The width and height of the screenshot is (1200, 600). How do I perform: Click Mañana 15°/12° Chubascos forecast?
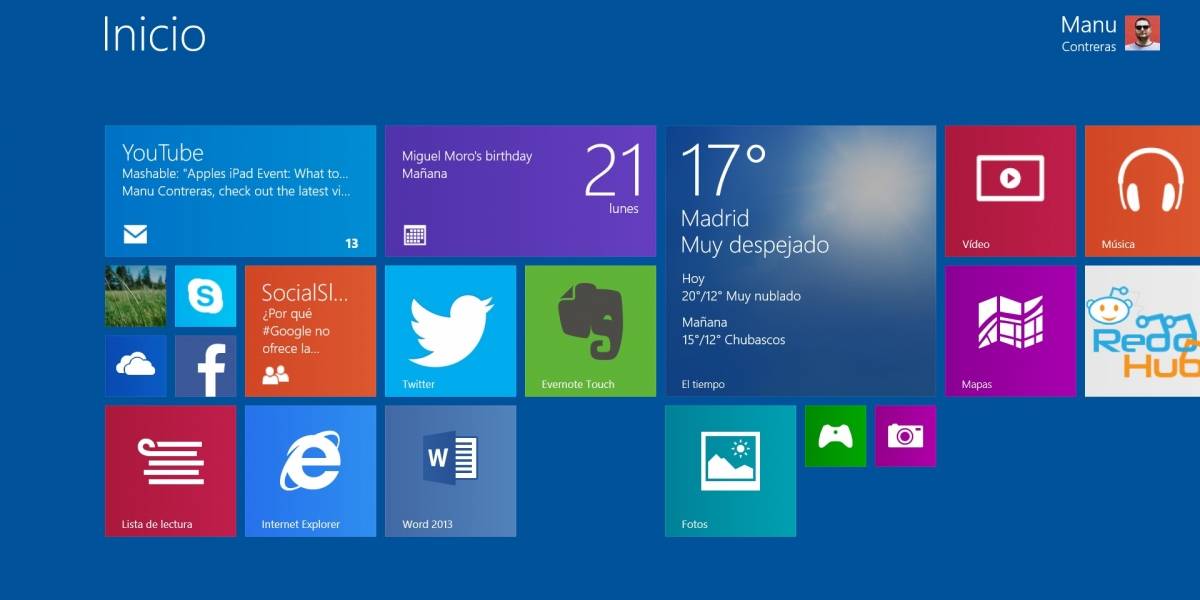tap(733, 331)
